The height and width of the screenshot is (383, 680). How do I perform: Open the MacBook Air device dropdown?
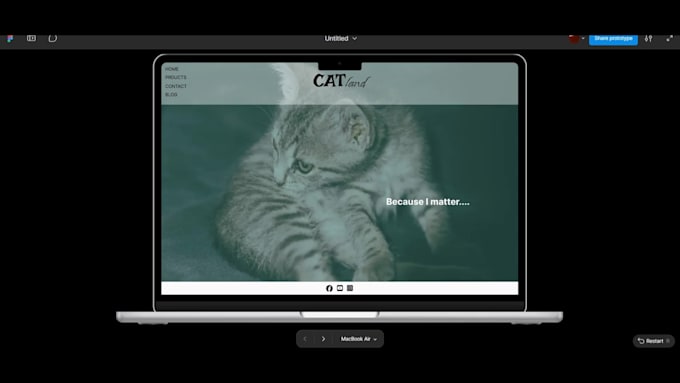point(359,339)
